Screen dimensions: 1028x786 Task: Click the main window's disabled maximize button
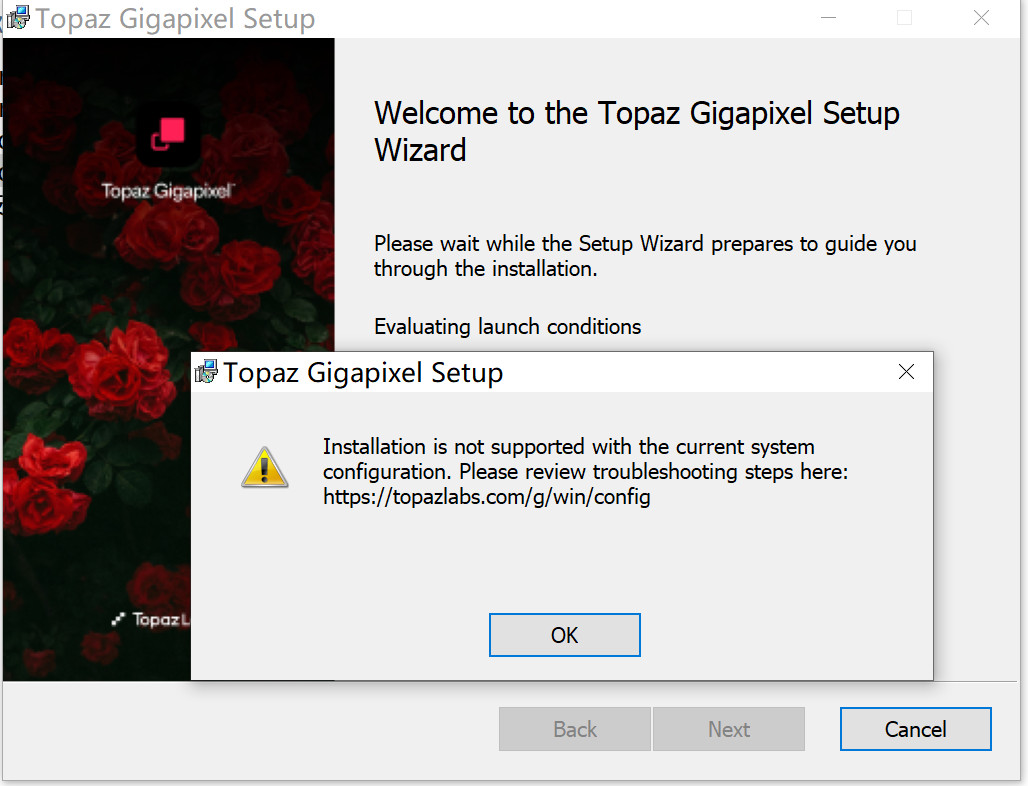904,18
